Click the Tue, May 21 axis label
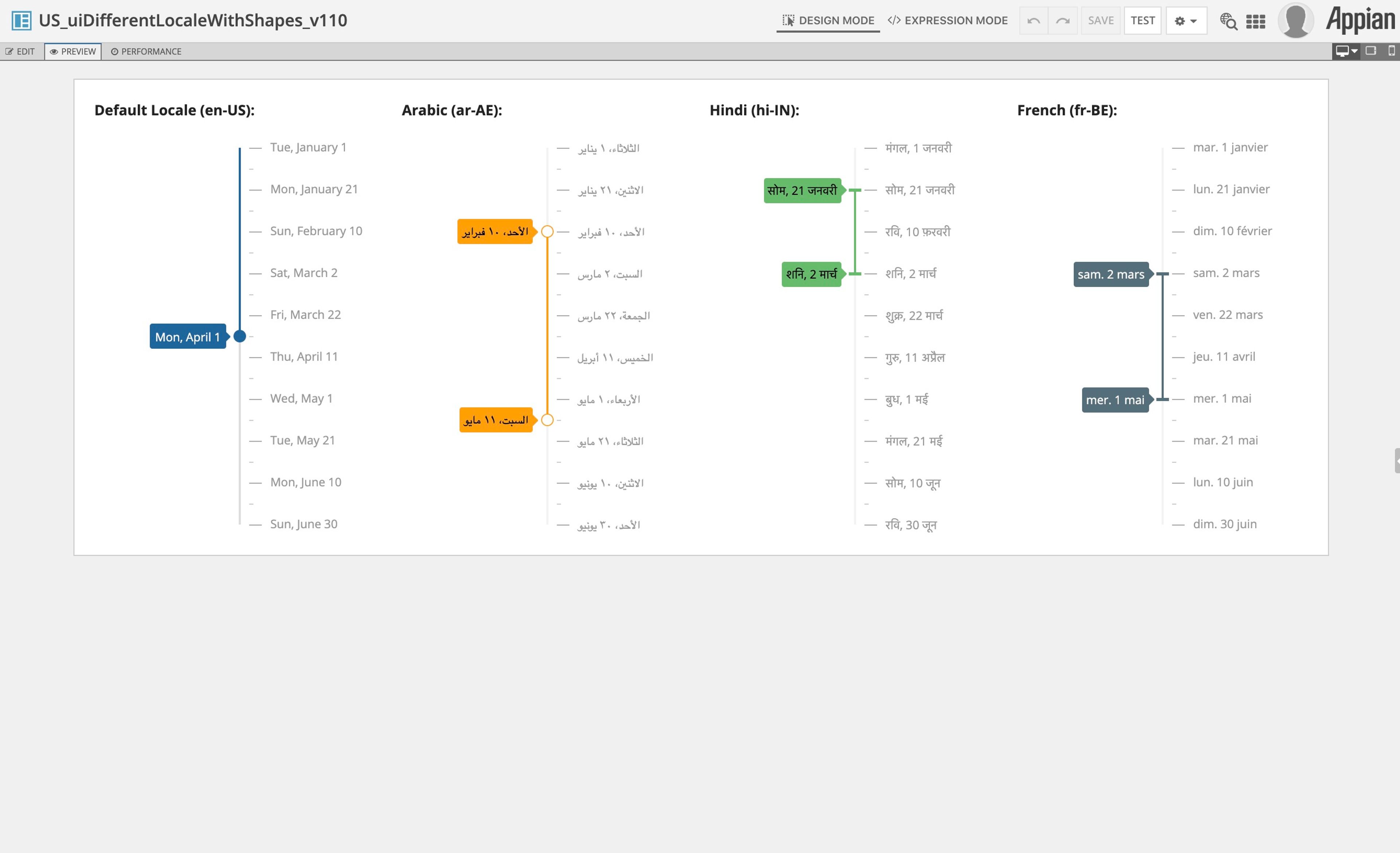Viewport: 1400px width, 853px height. [x=302, y=441]
